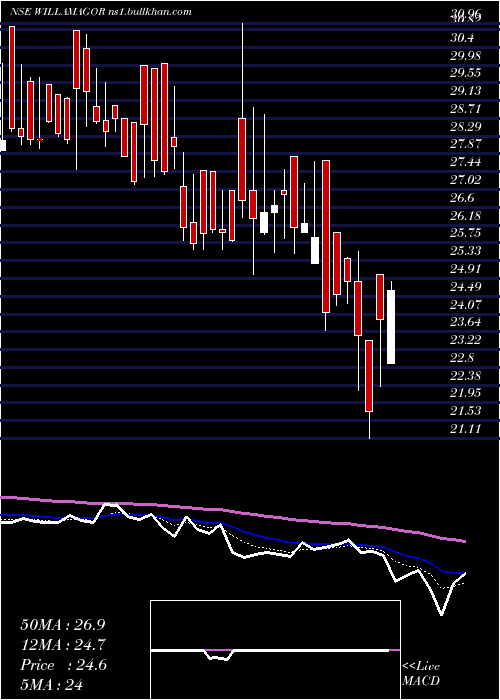Click the 50MA : 26.9 indicator text
This screenshot has height=700, width=500.
[63, 625]
